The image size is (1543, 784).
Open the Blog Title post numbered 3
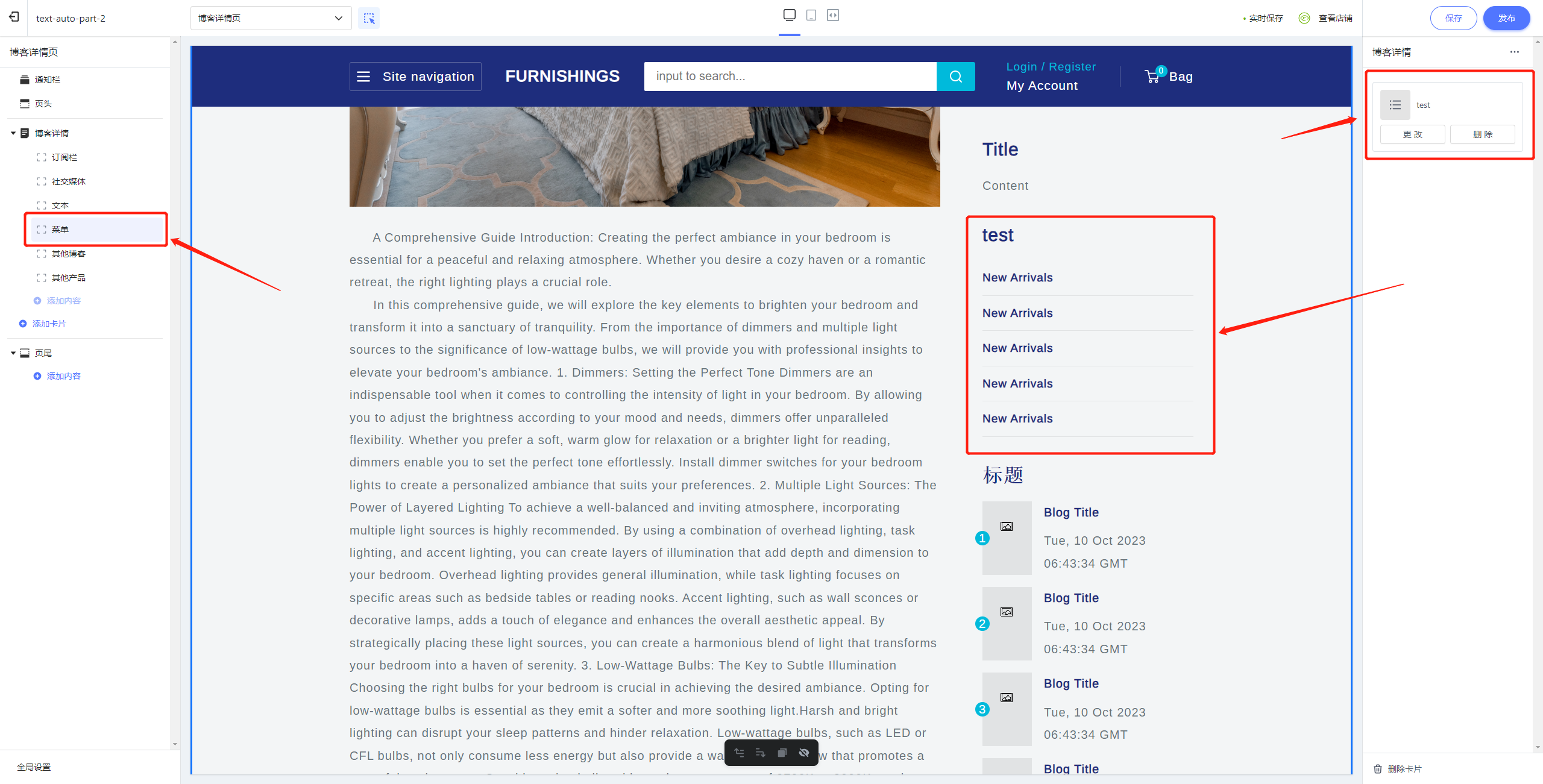point(1071,684)
